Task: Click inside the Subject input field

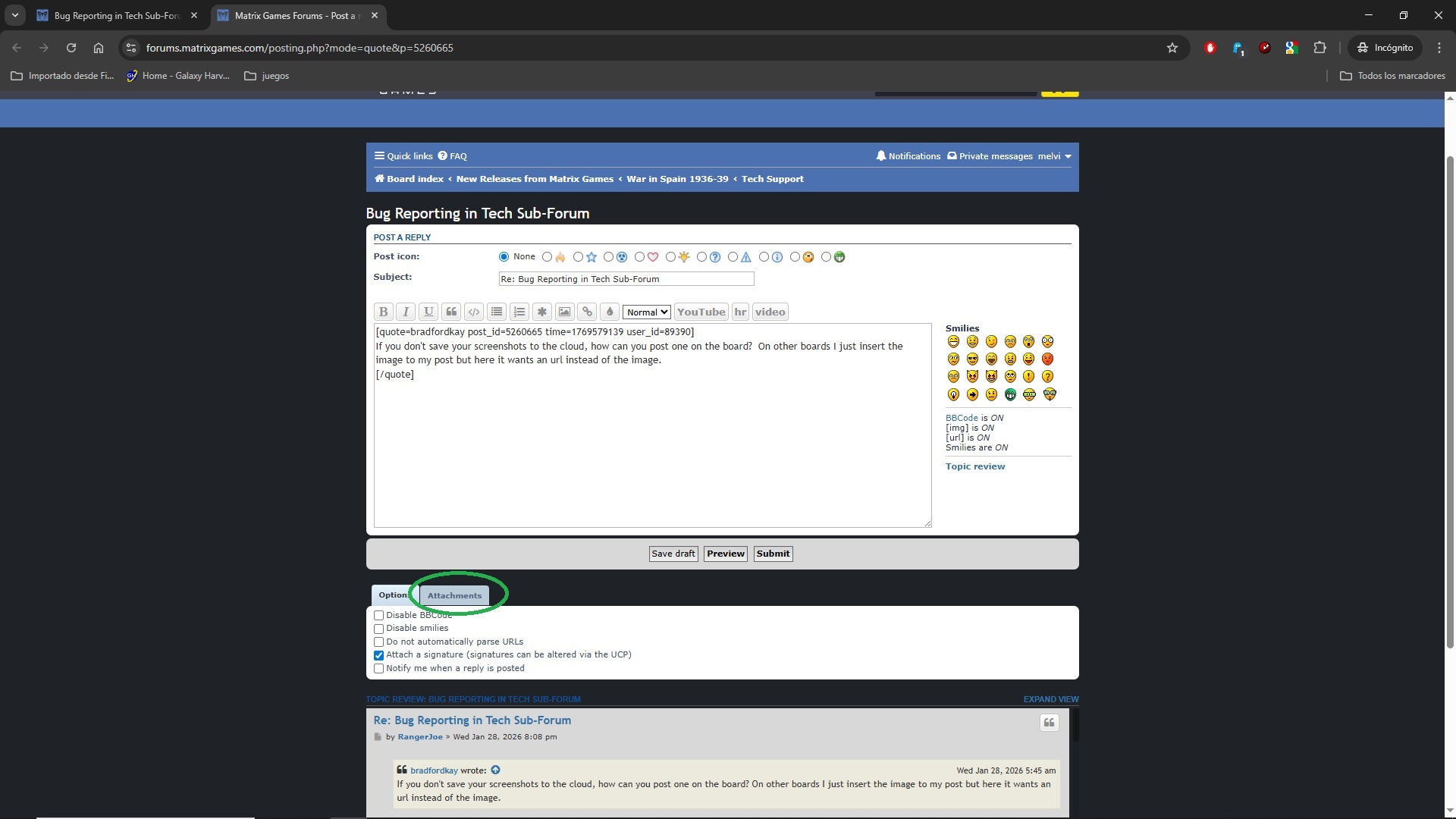Action: click(x=626, y=279)
